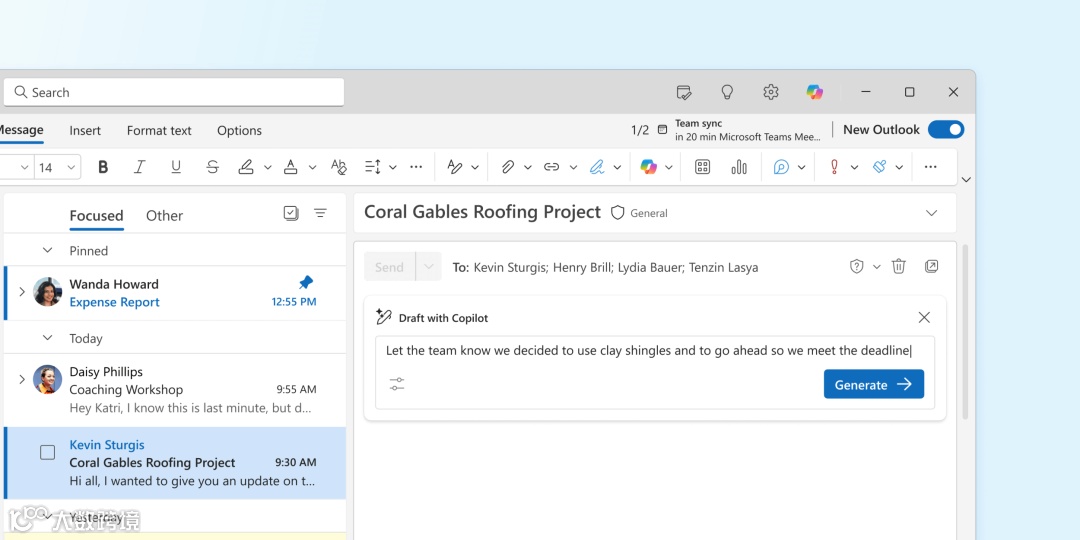Click the High importance exclamation icon
Image resolution: width=1080 pixels, height=540 pixels.
pos(834,167)
